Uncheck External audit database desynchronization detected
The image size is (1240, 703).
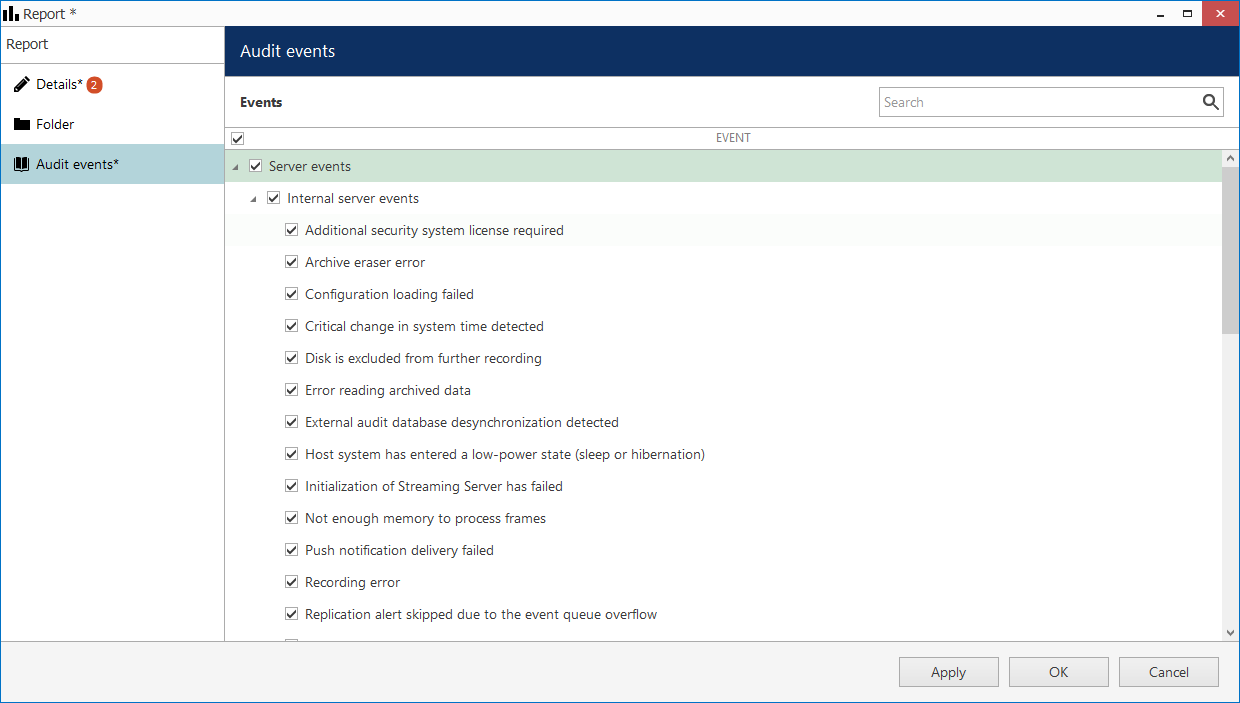(291, 422)
